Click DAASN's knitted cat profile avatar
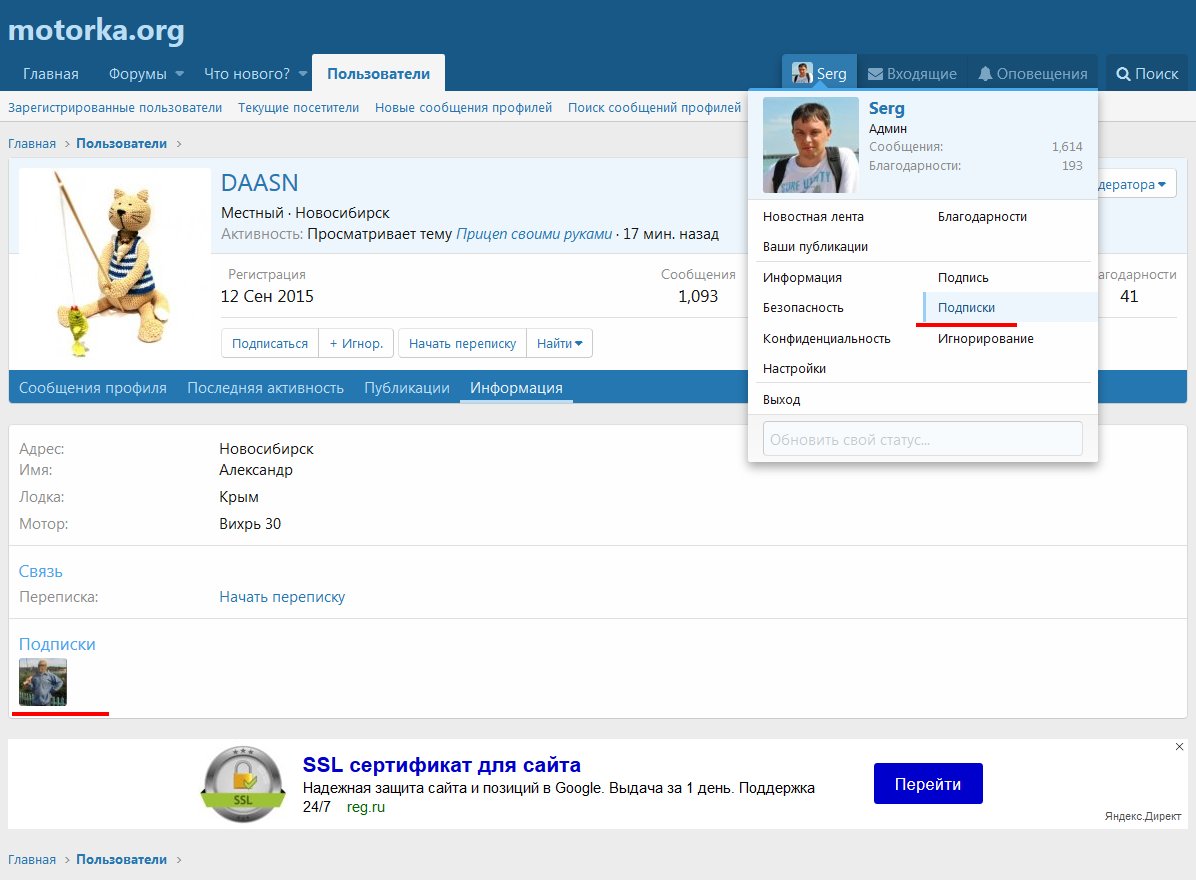This screenshot has width=1196, height=880. [114, 265]
